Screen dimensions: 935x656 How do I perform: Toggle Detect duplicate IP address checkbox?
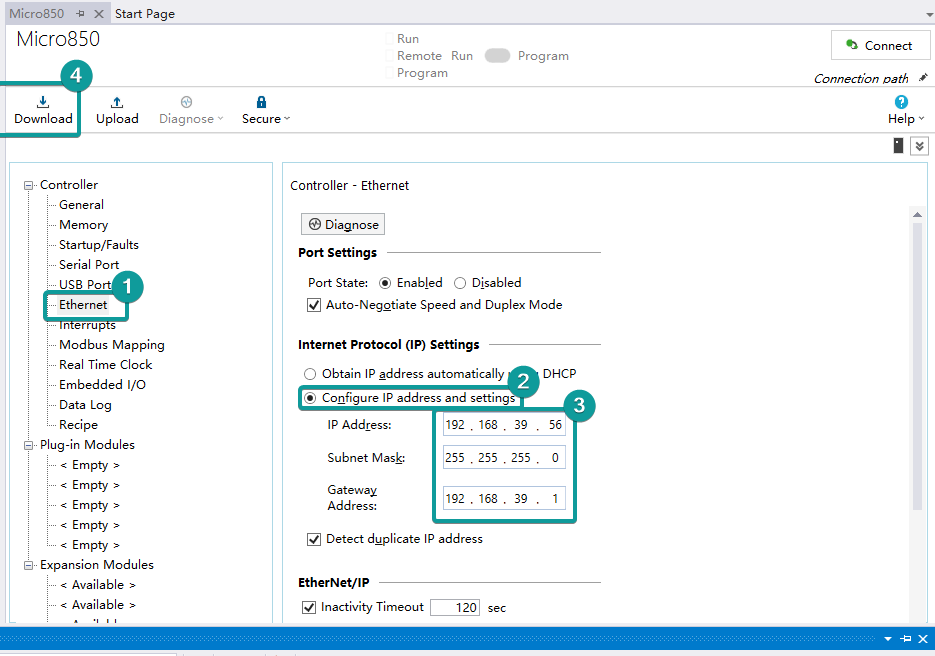(x=314, y=539)
